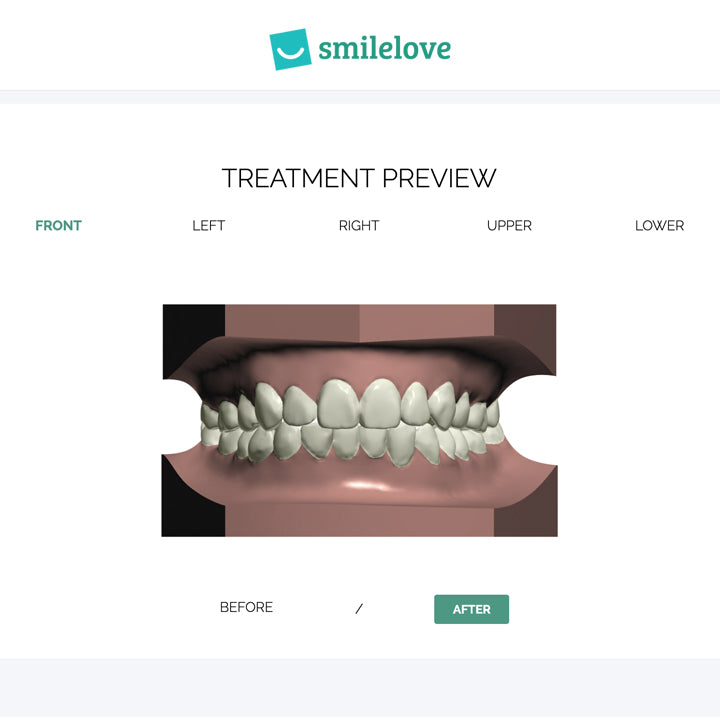
Task: Show the UPPER arch view
Action: [509, 225]
